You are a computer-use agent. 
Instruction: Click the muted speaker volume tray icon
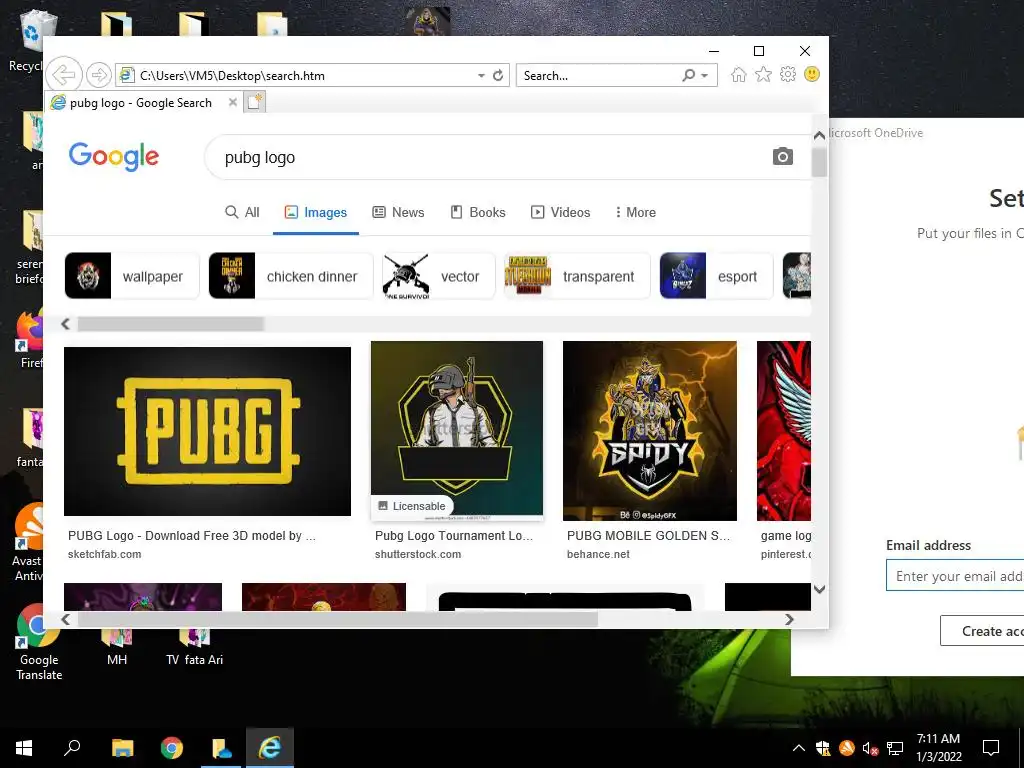(x=870, y=748)
